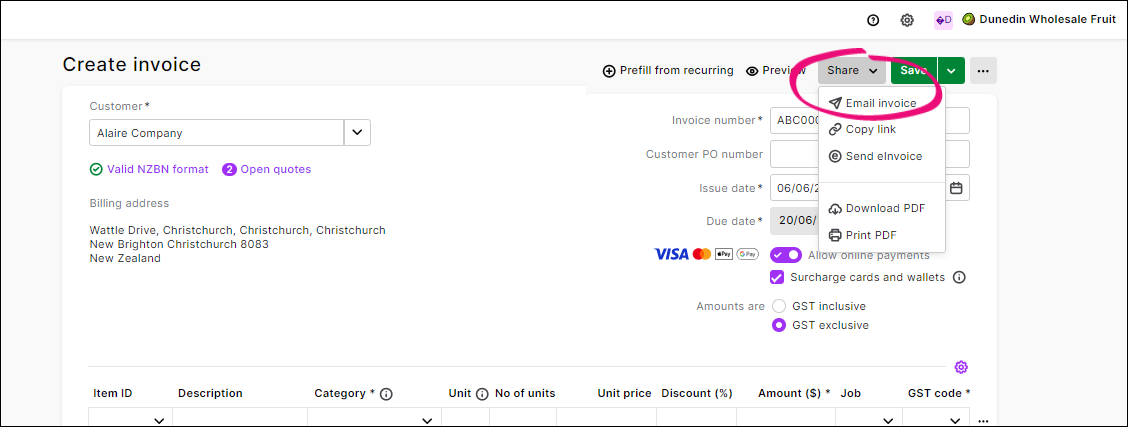1128x427 pixels.
Task: Click the Mastercard logo icon
Action: tap(702, 254)
